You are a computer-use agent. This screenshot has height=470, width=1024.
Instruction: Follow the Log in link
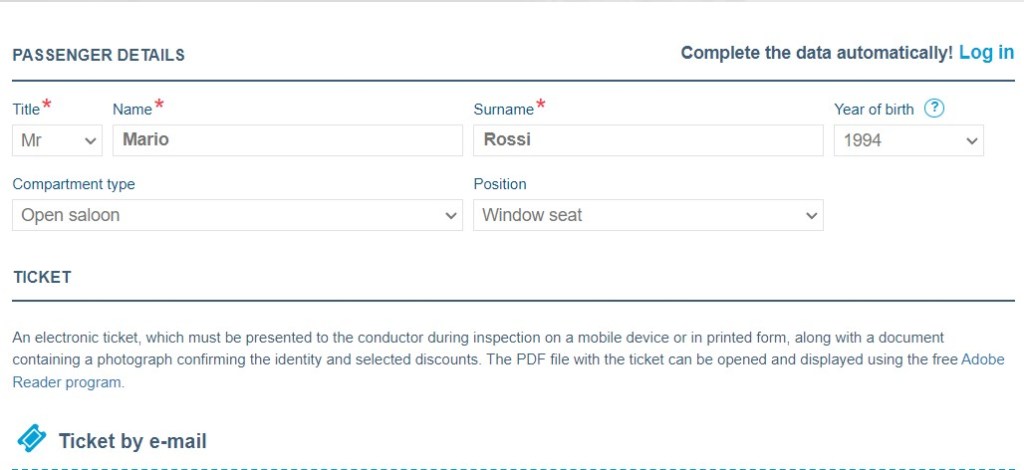coord(986,53)
